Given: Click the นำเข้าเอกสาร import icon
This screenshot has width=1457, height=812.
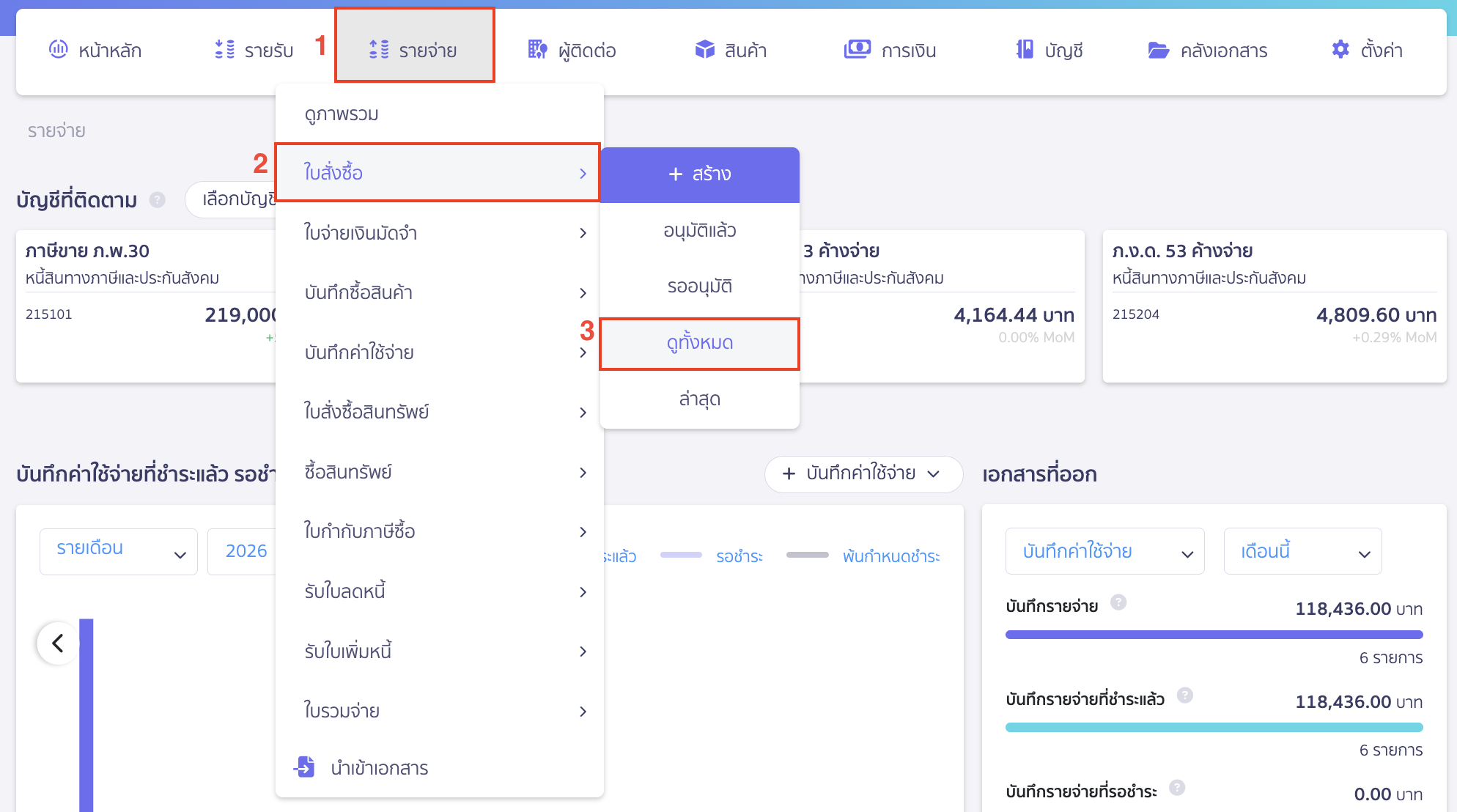Looking at the screenshot, I should click(x=304, y=767).
